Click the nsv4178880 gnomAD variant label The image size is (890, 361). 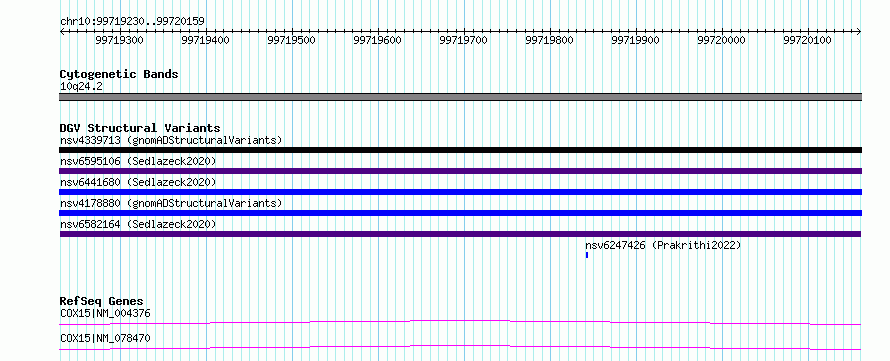tap(171, 203)
